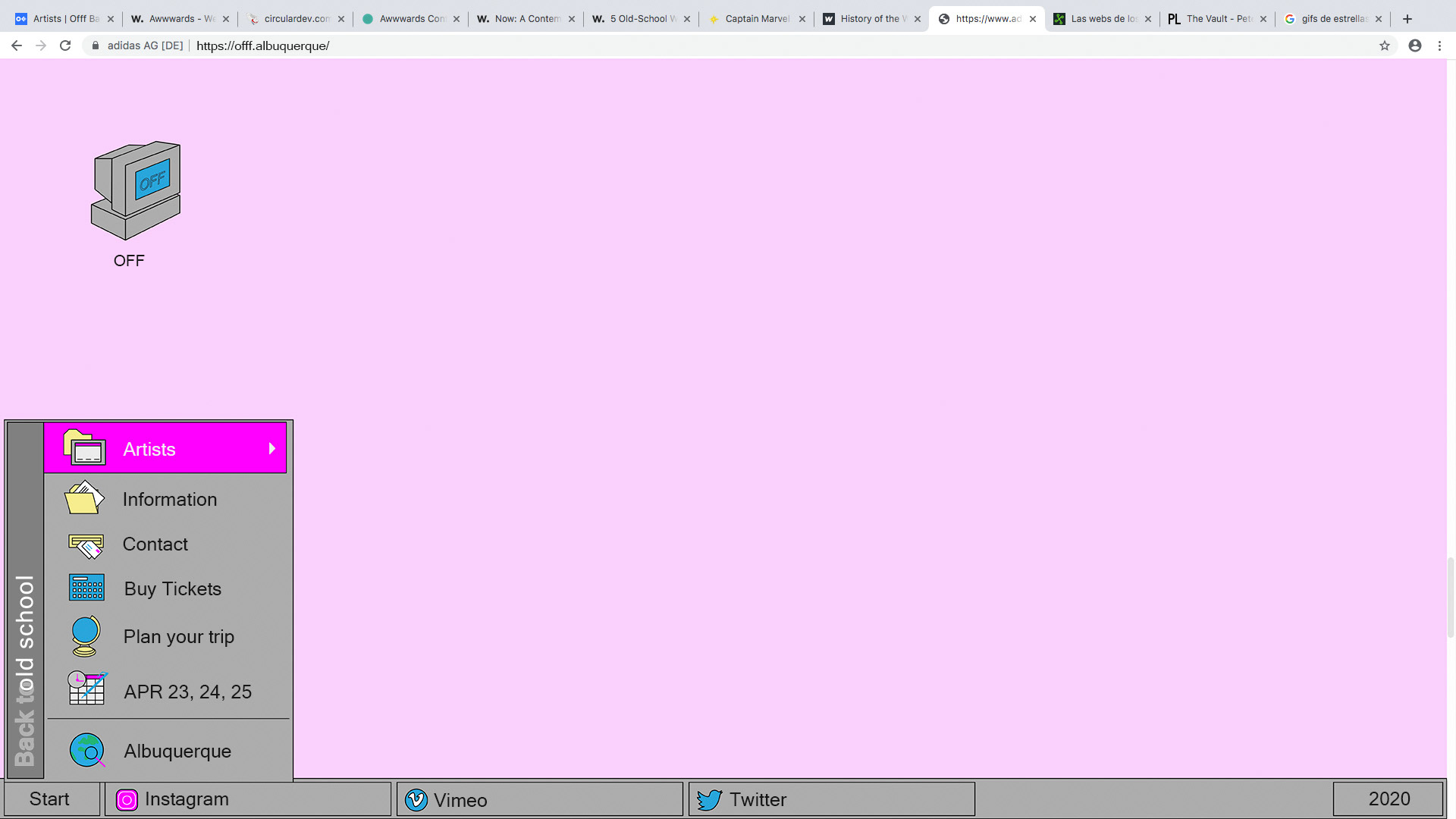Bookmark this page with the star icon
1456x819 pixels.
click(1385, 45)
